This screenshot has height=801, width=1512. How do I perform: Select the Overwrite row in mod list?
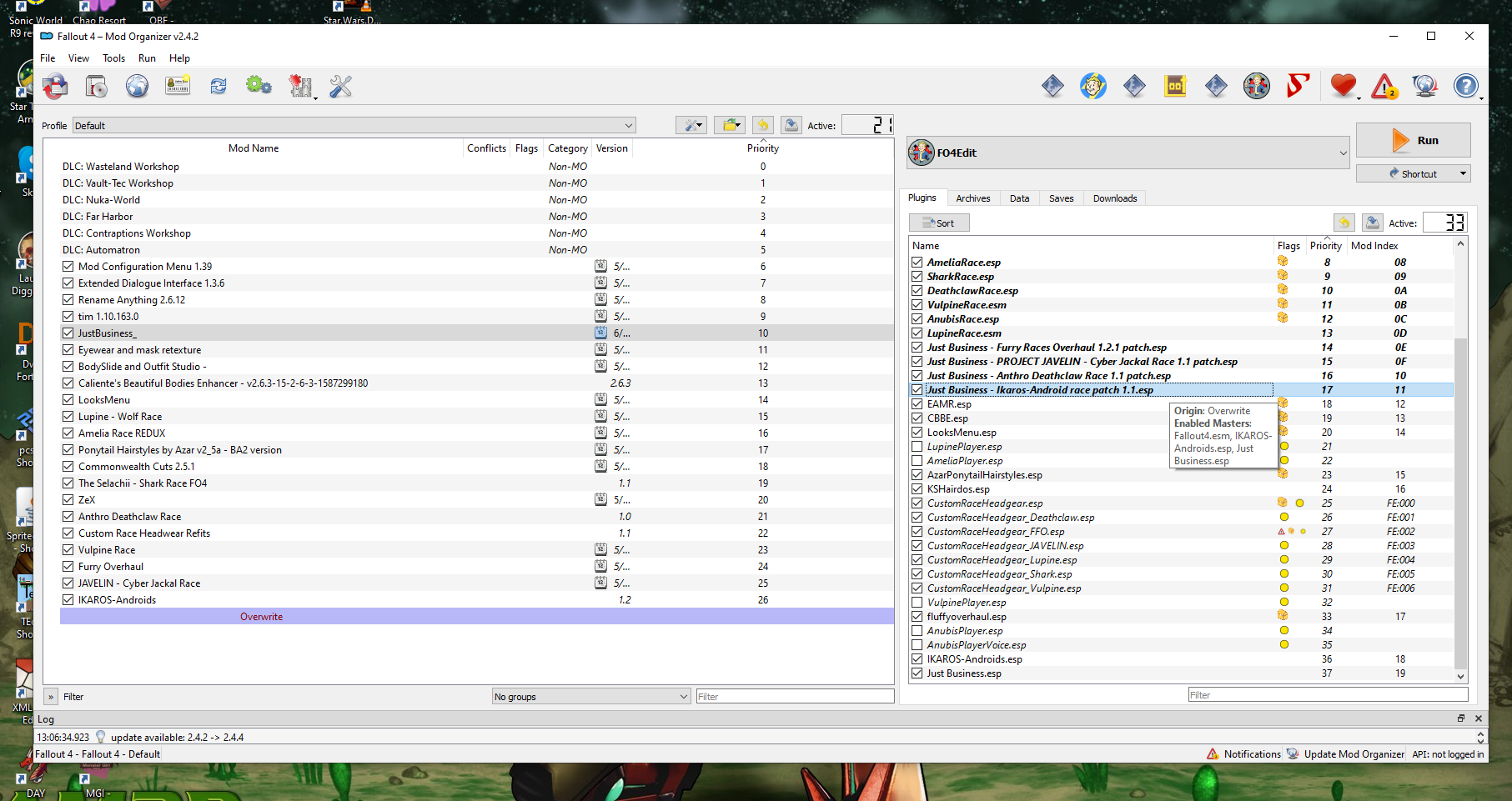[x=477, y=617]
